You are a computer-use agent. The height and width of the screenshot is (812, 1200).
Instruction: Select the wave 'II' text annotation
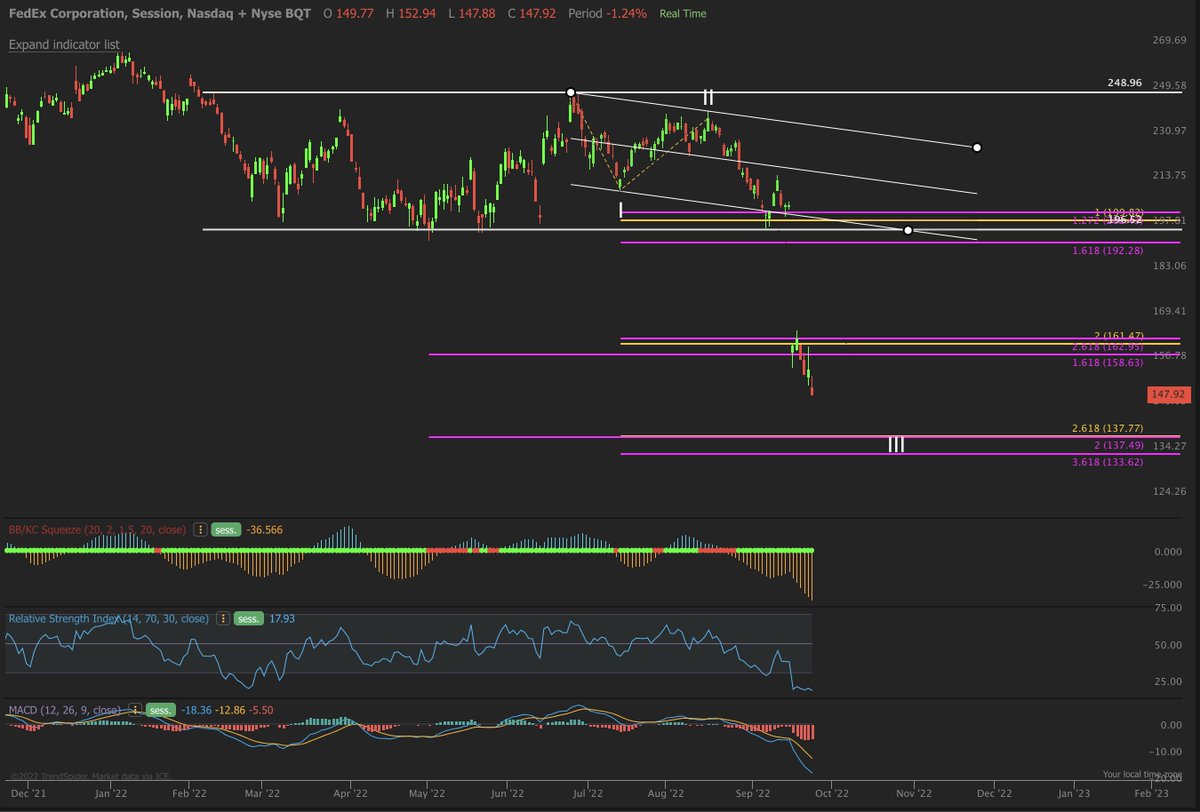pos(708,97)
